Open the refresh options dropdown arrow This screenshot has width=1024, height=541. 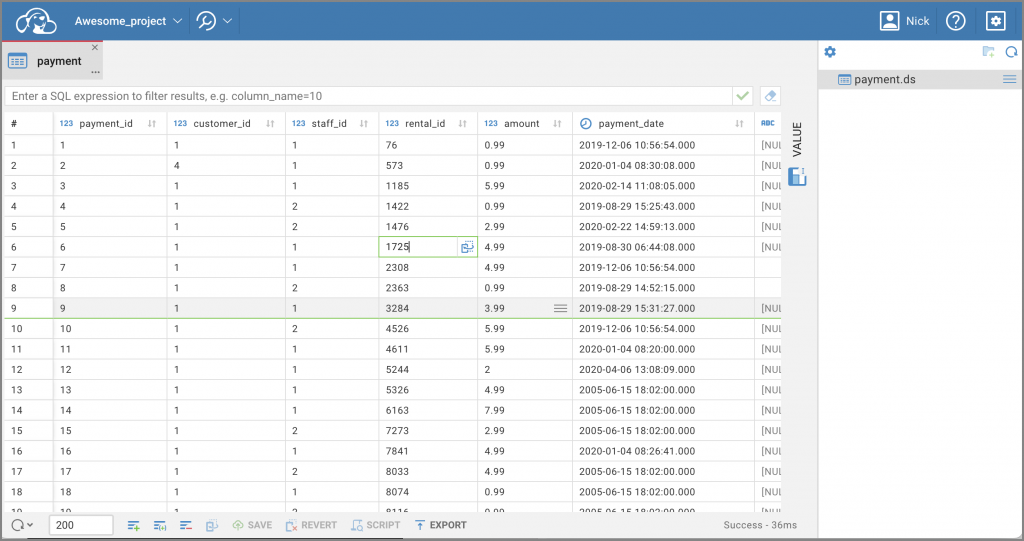point(30,525)
